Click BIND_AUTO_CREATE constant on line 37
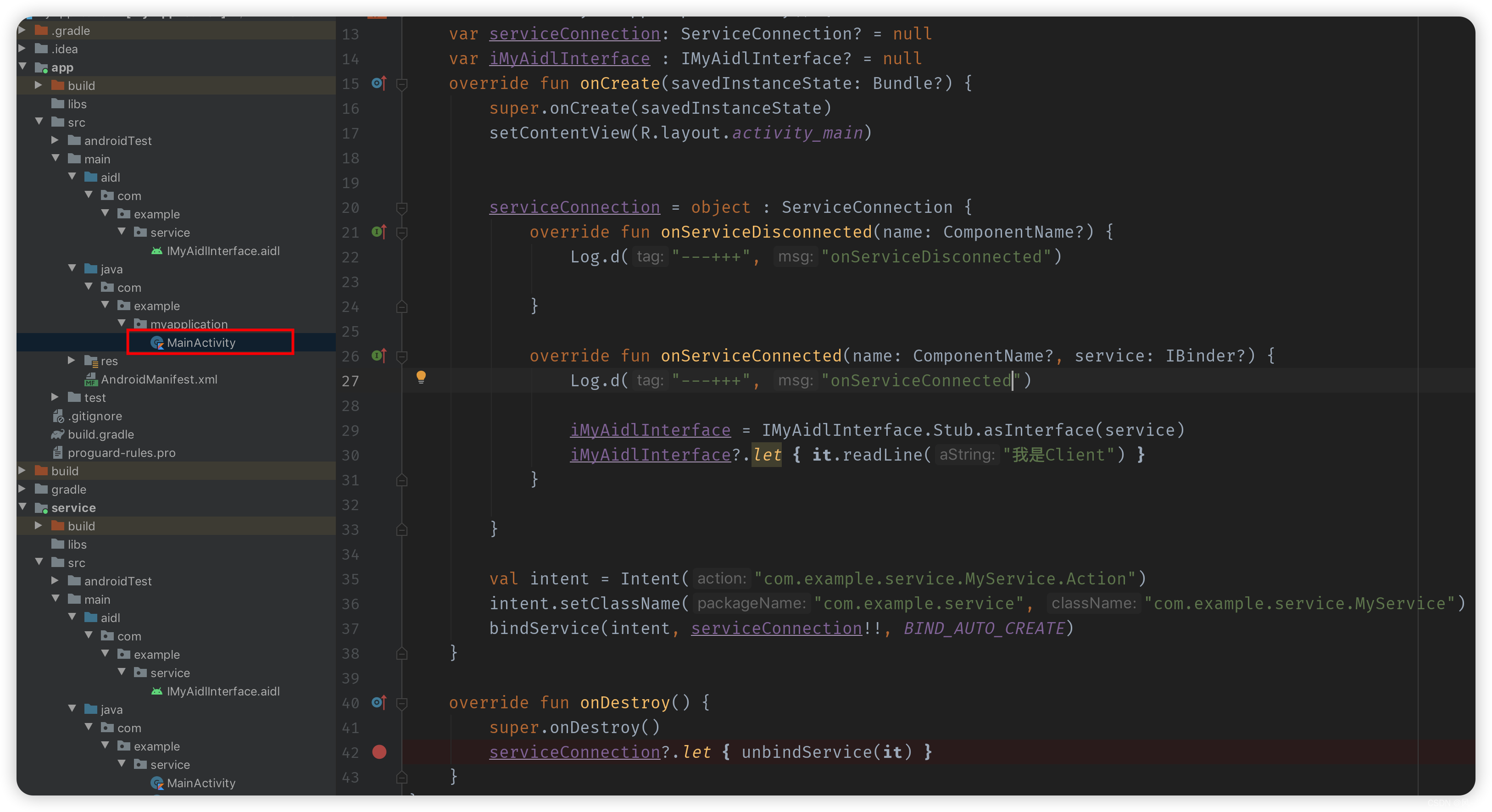 tap(984, 628)
